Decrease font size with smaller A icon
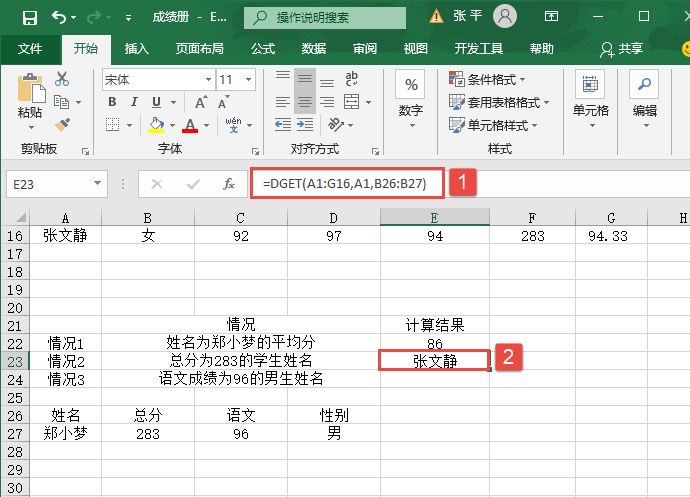 [x=224, y=102]
